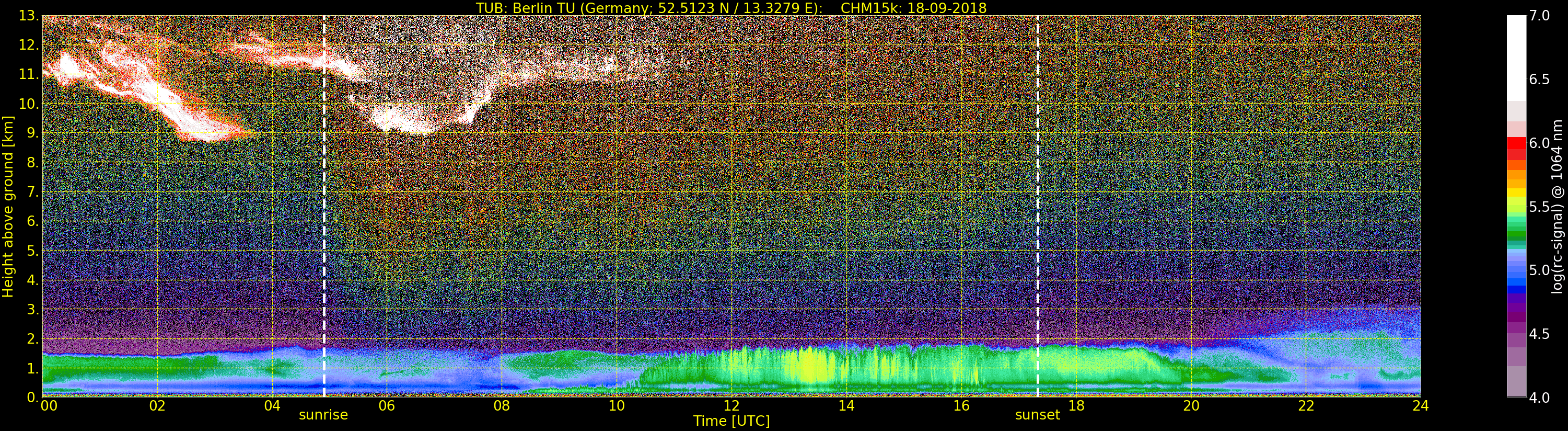
Task: Pick the height axis tick "10."
Action: pyautogui.click(x=29, y=104)
